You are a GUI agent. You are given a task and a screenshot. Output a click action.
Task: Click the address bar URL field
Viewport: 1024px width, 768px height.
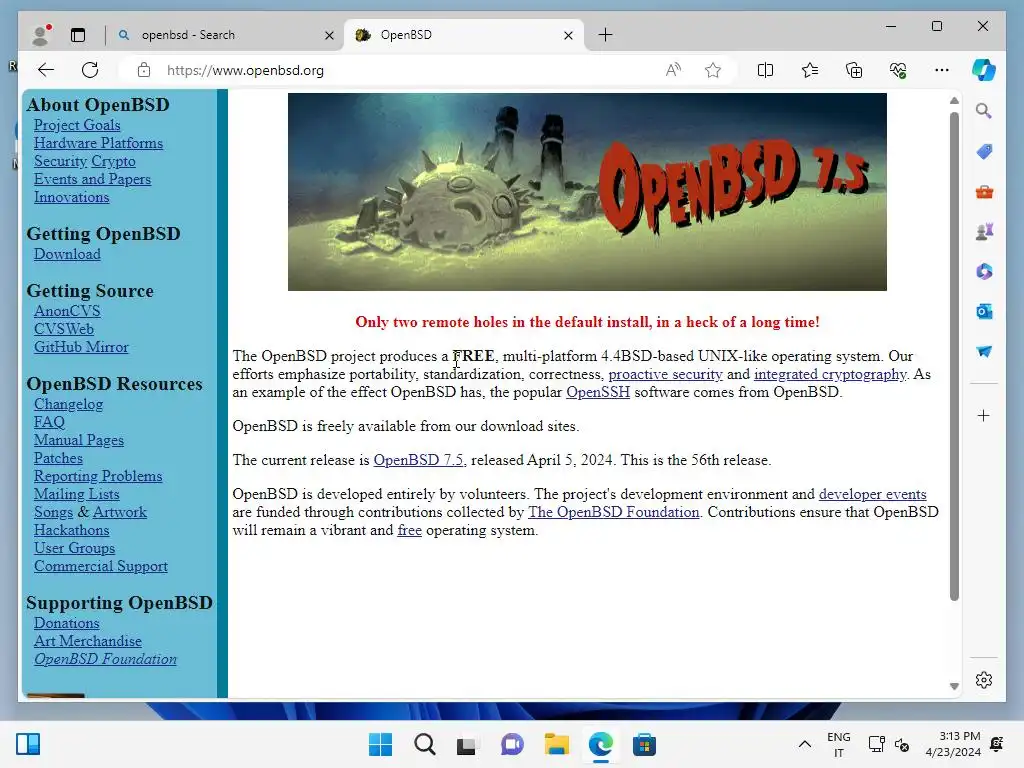tap(405, 70)
